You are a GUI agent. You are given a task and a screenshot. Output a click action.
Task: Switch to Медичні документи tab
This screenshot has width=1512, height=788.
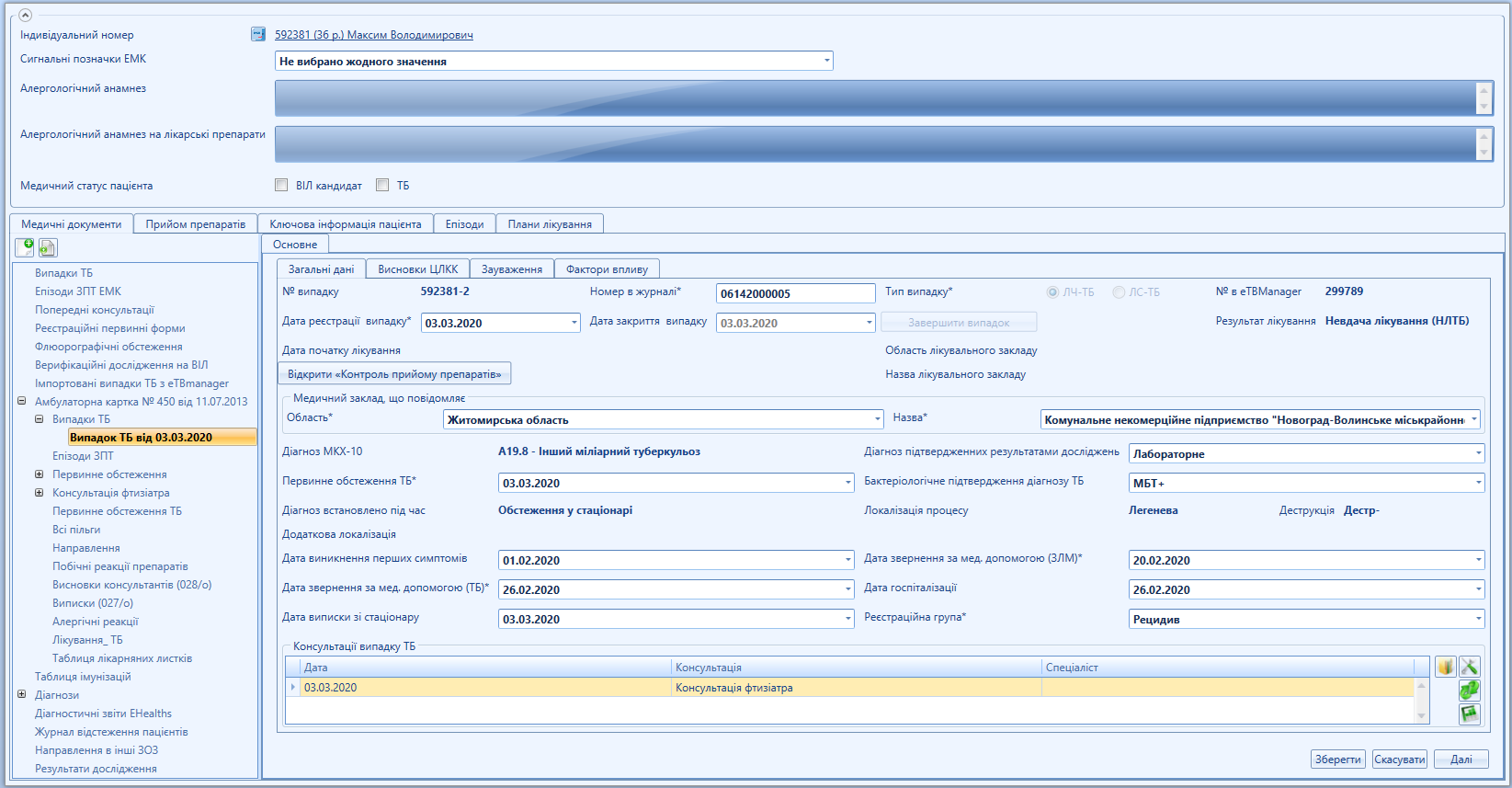[x=72, y=223]
